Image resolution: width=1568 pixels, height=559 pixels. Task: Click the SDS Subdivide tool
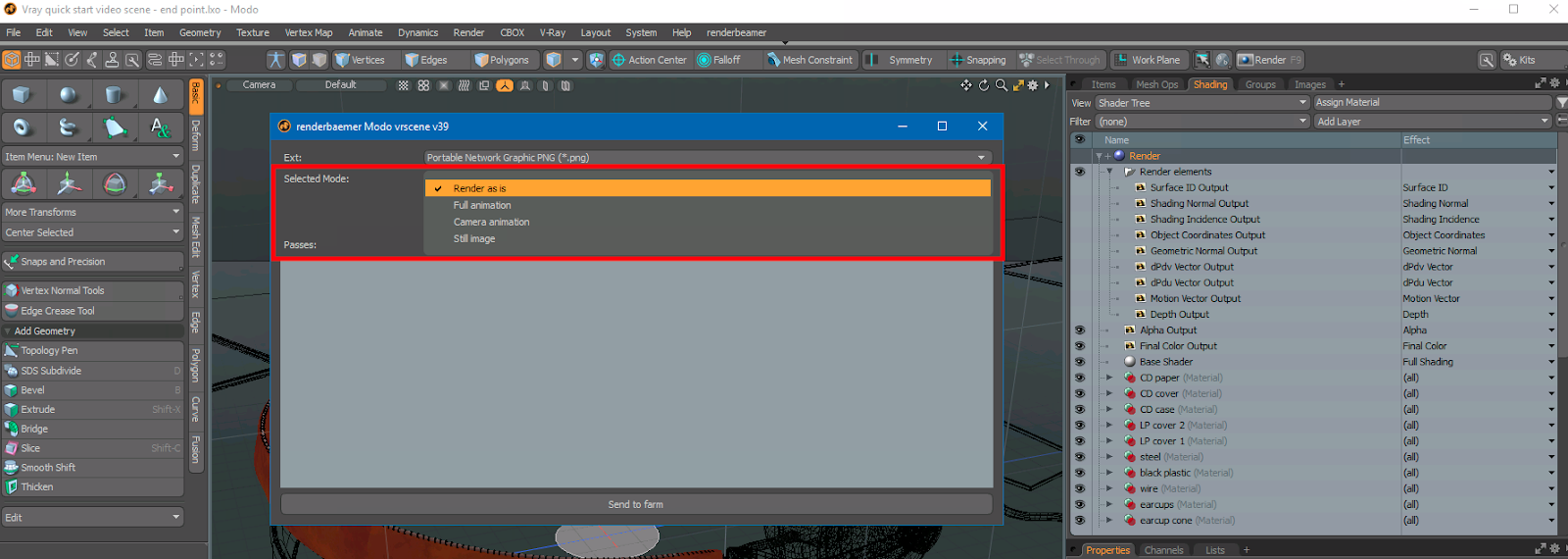(92, 371)
